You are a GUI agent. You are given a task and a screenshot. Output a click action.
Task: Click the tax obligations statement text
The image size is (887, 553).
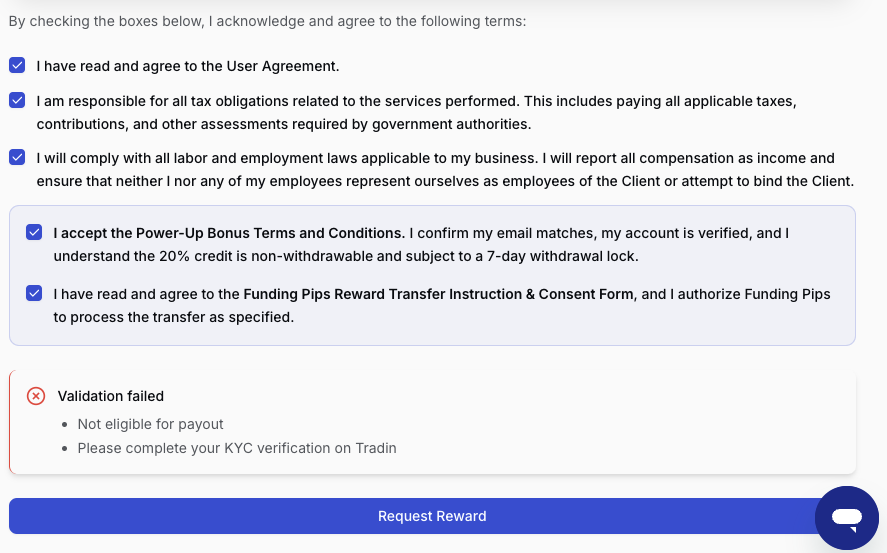(416, 102)
